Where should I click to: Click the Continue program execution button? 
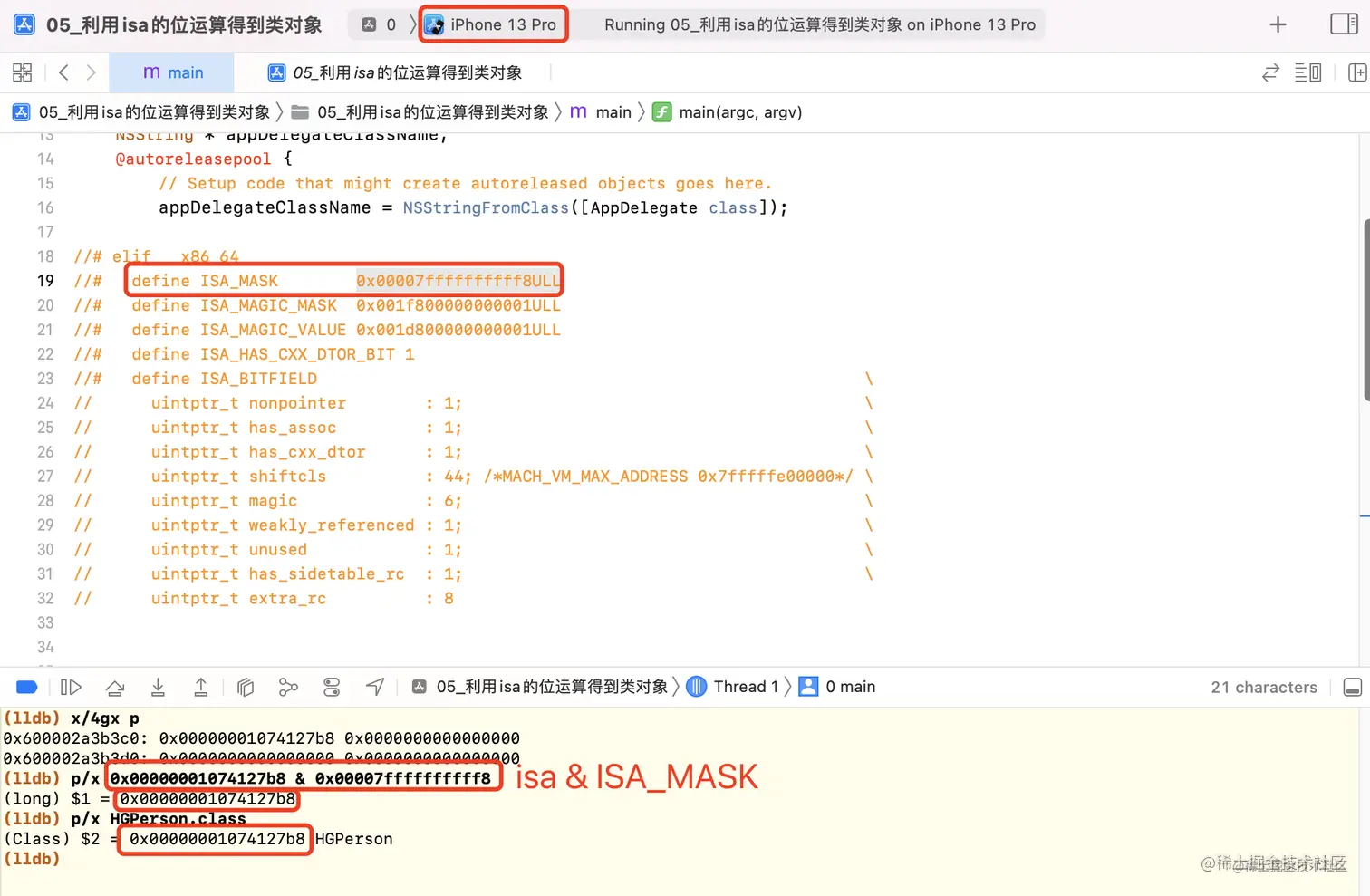(x=71, y=687)
